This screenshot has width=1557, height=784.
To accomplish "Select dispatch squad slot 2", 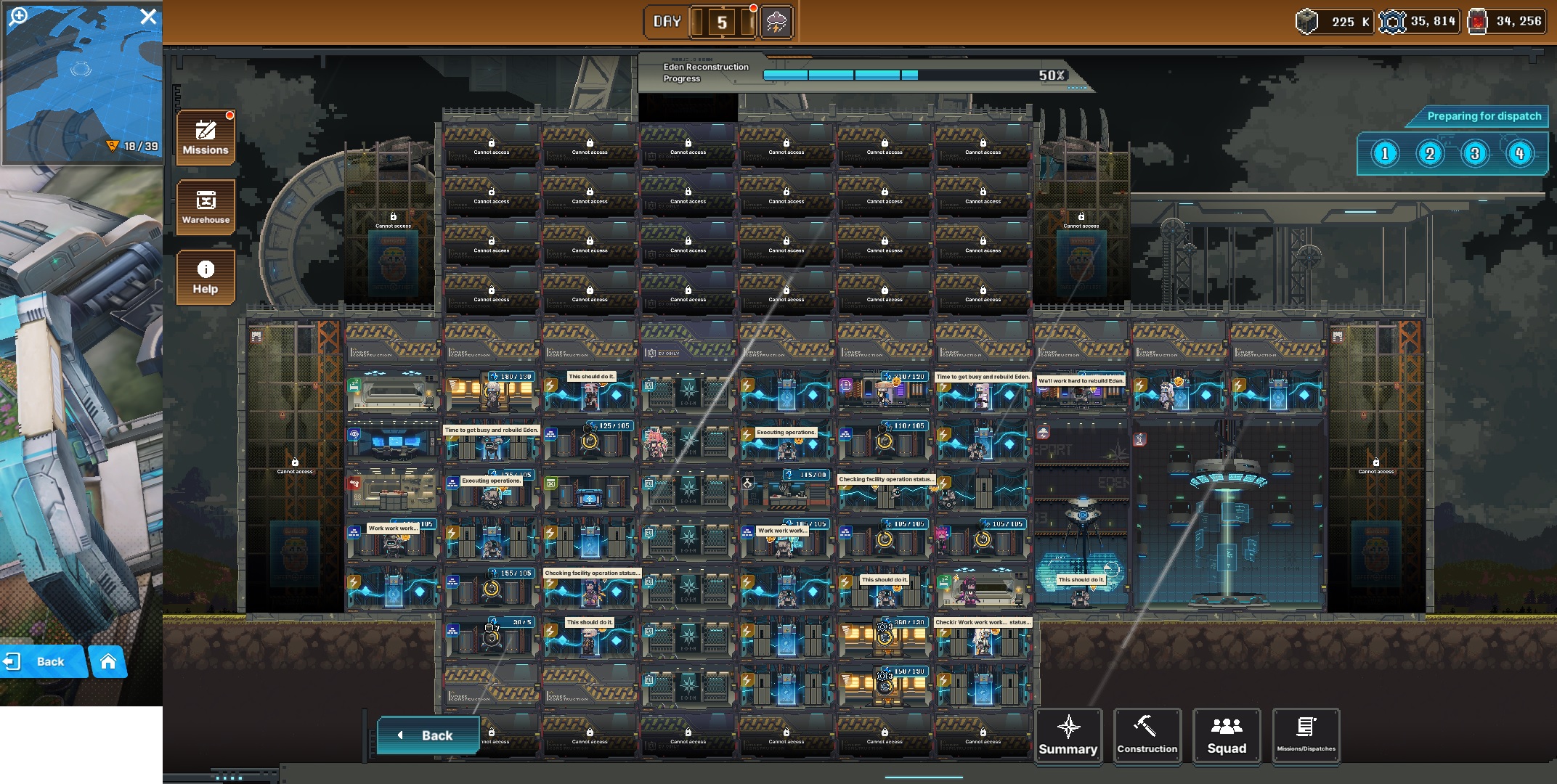I will (1430, 154).
